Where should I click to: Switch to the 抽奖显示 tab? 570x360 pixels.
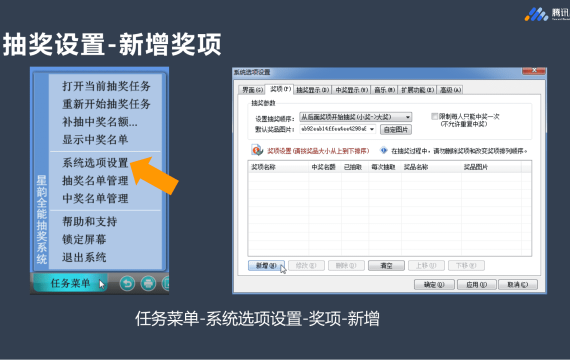pyautogui.click(x=312, y=90)
